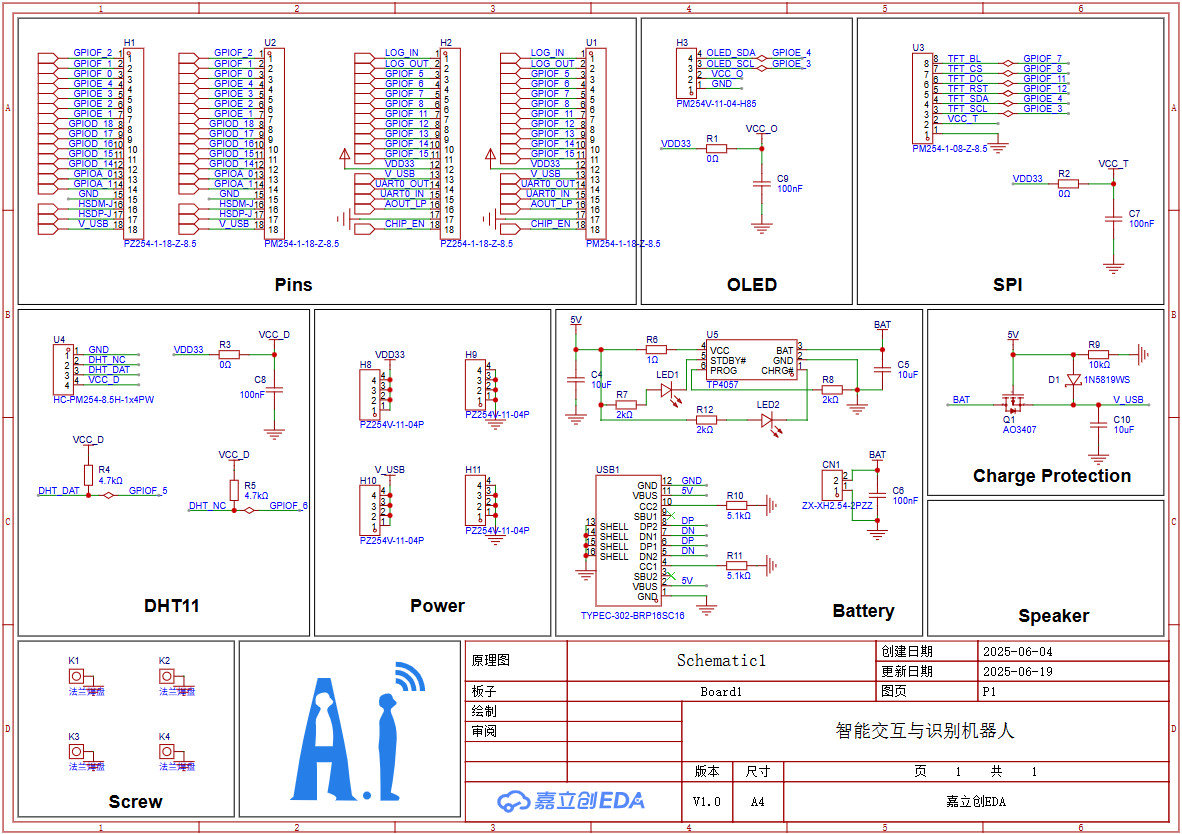Select the project title 智能交互与识别机器人
The height and width of the screenshot is (834, 1182).
pos(924,731)
